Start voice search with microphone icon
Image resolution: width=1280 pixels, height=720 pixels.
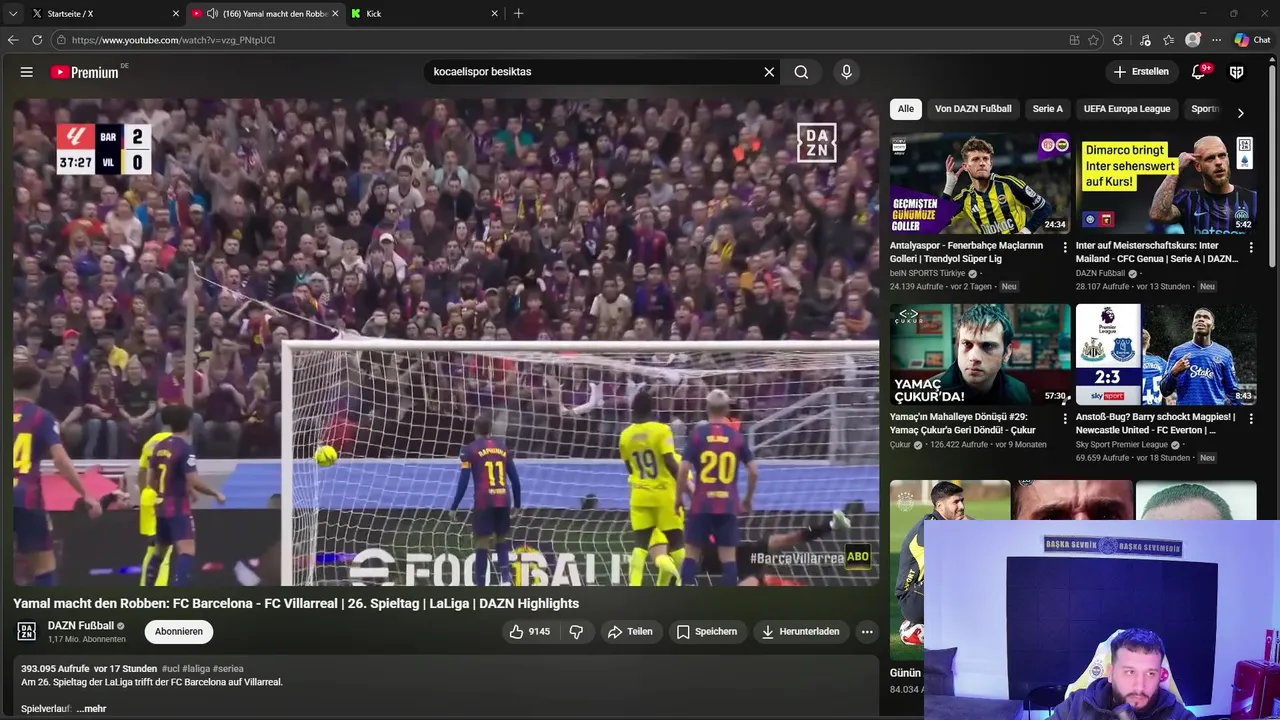click(x=846, y=72)
